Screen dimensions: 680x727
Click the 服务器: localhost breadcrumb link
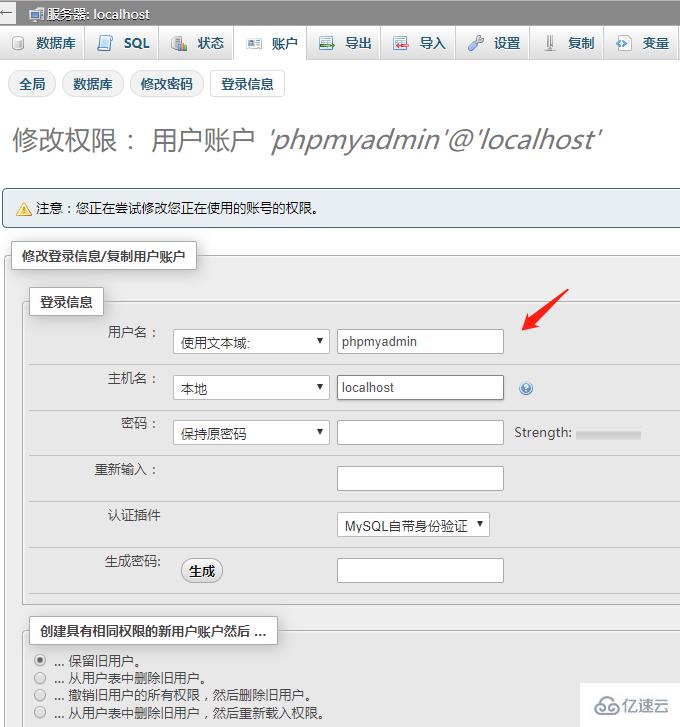(98, 14)
